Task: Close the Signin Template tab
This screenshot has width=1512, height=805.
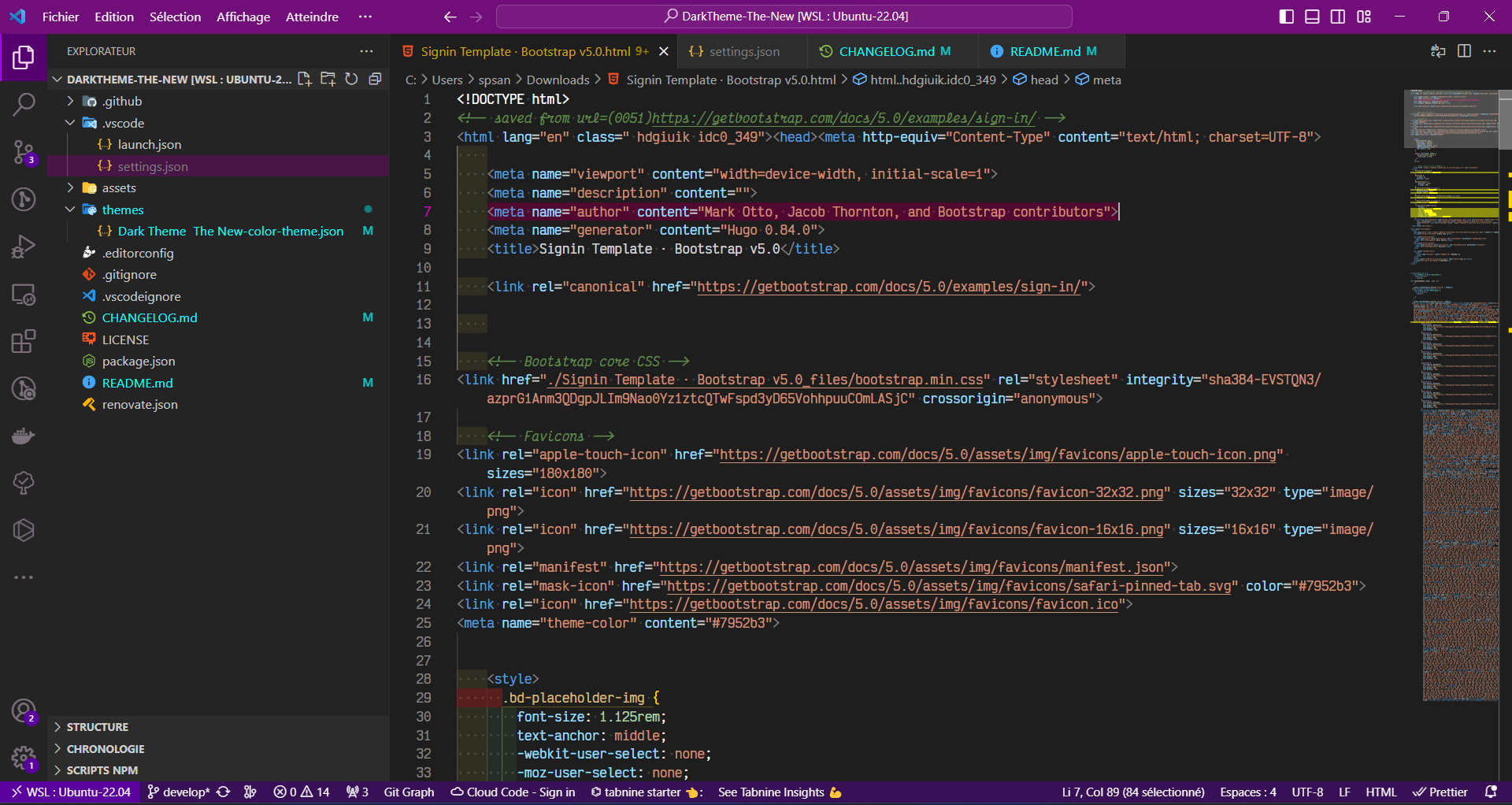Action: [x=664, y=51]
